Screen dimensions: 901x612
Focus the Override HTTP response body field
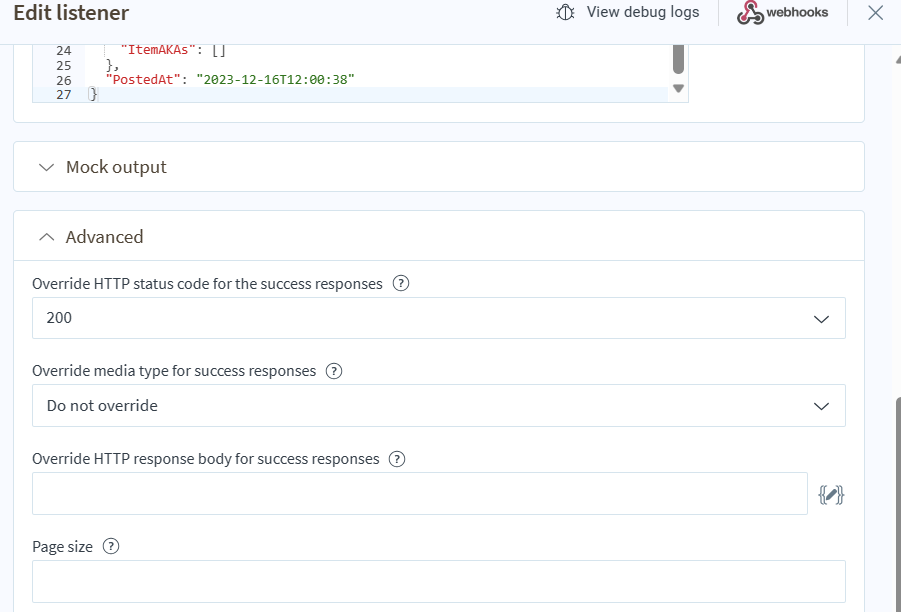419,494
